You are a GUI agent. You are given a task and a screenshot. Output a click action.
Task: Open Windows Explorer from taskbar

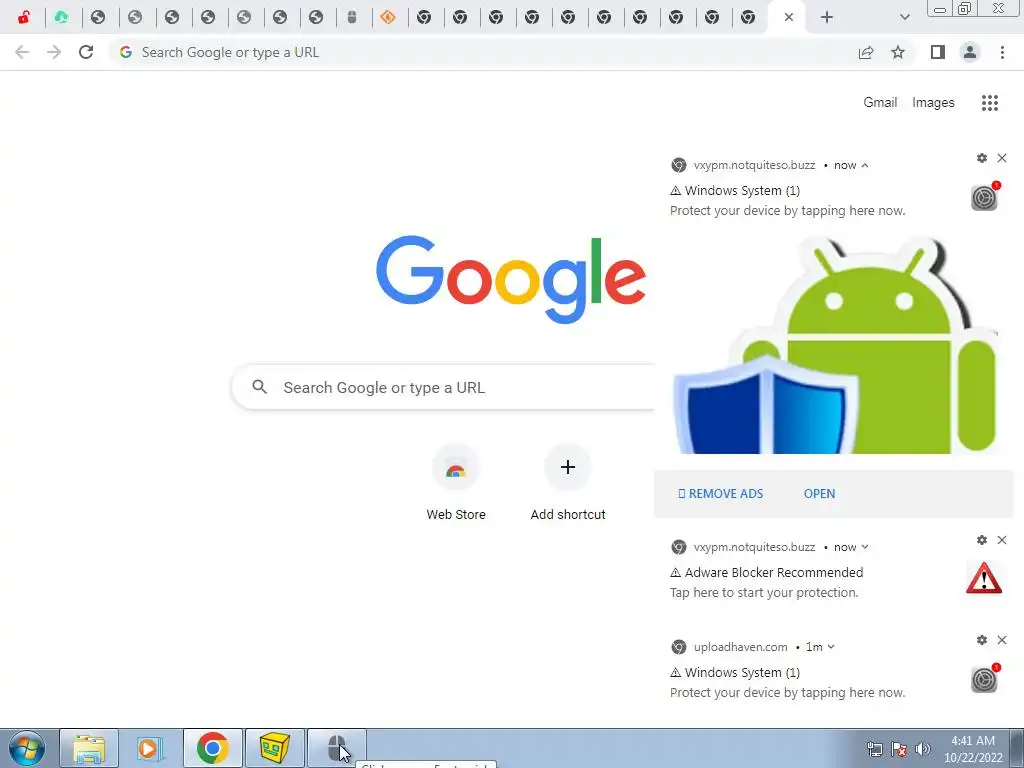tap(89, 748)
